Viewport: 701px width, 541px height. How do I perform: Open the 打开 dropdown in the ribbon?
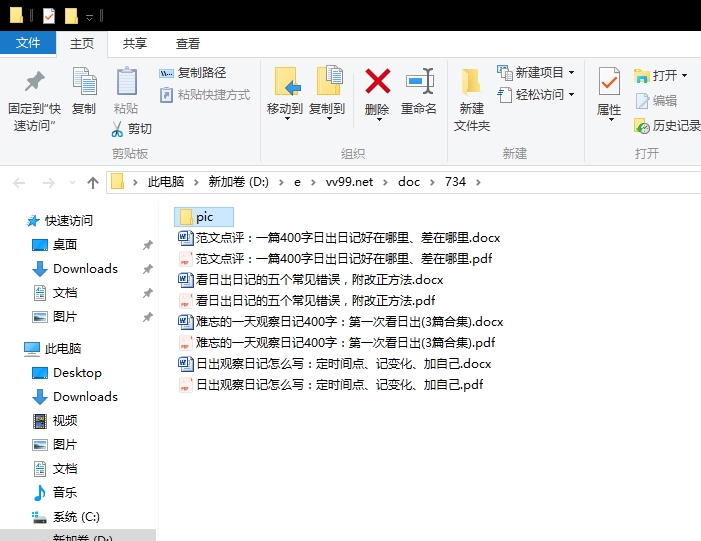click(x=661, y=76)
